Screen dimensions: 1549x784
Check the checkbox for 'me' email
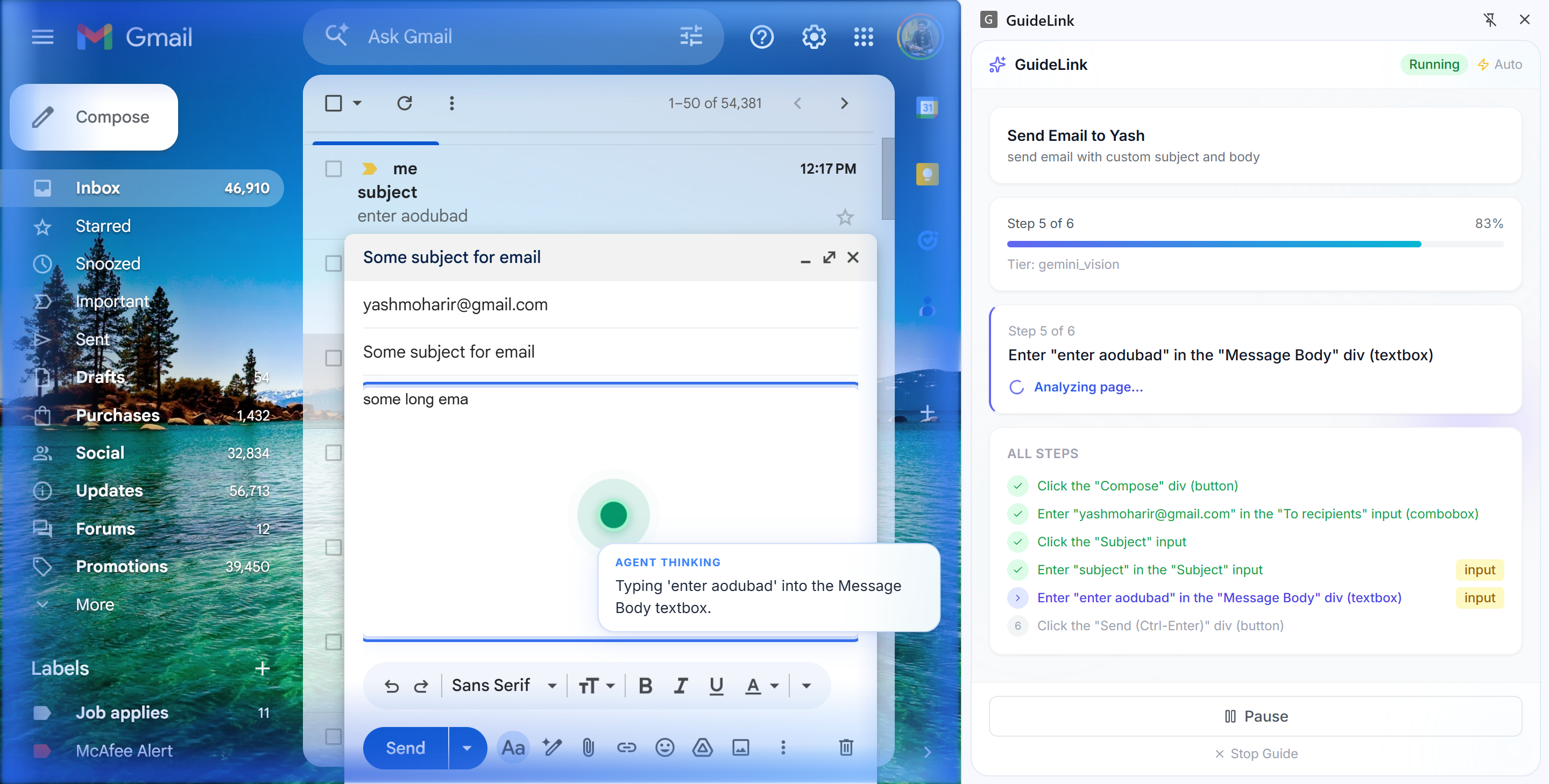[x=333, y=169]
